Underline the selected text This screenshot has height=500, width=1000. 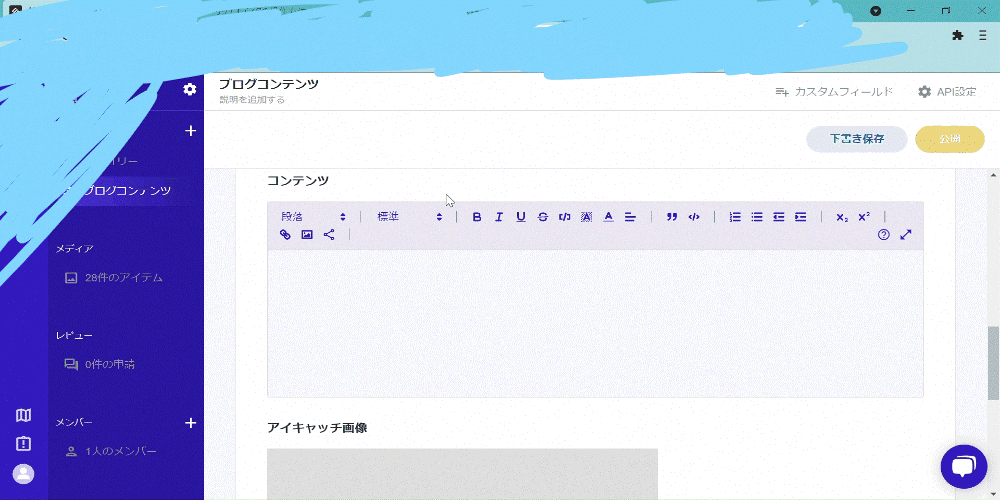(520, 217)
